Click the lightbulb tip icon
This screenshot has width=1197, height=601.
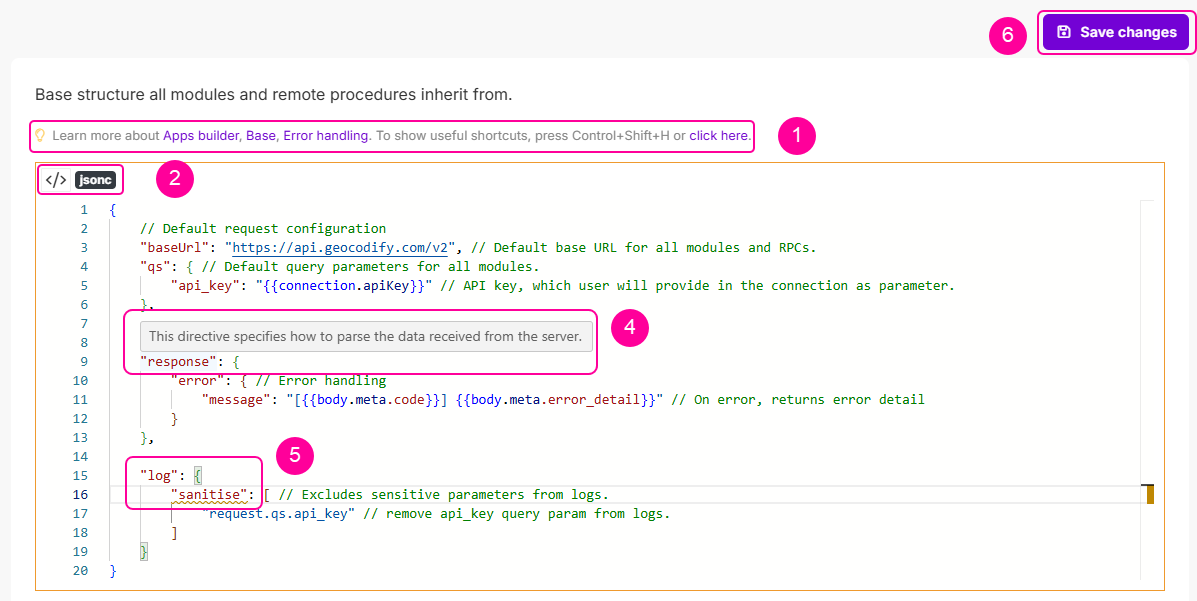[40, 135]
